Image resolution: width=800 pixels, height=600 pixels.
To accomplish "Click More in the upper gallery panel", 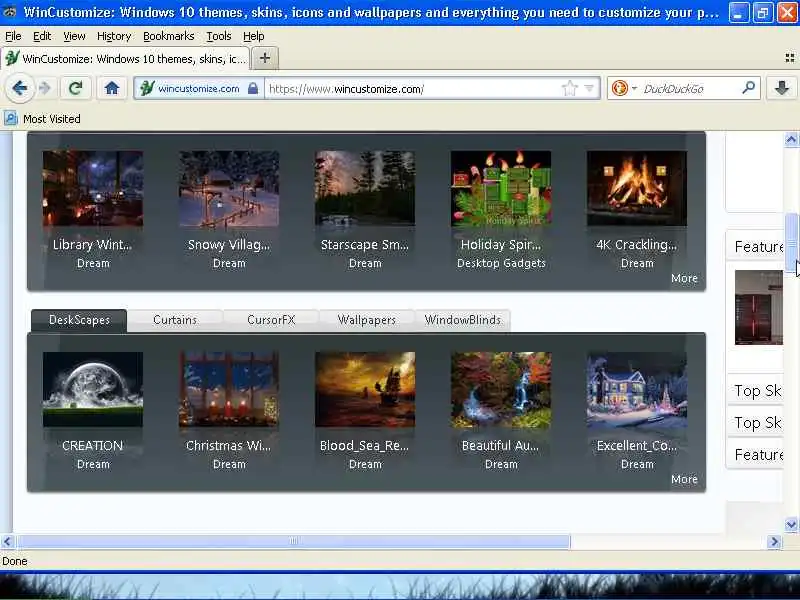I will click(x=684, y=279).
